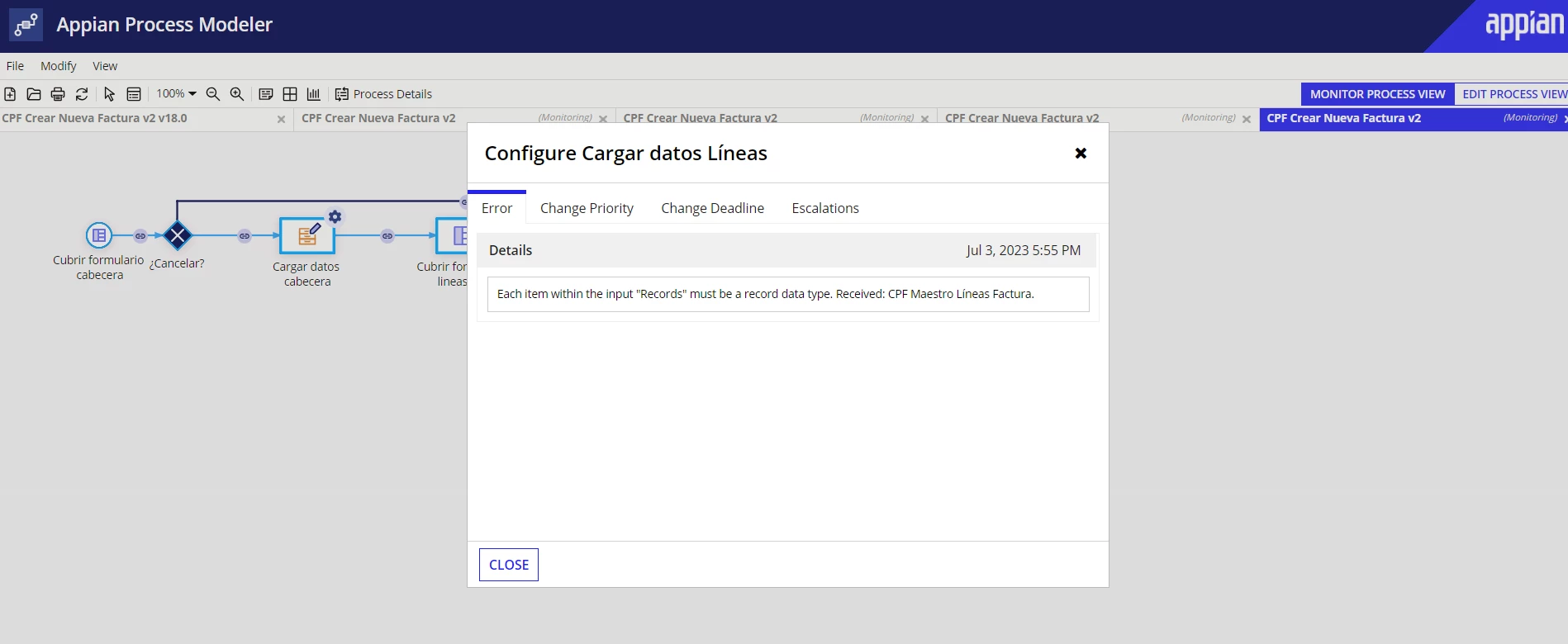Click the properties list icon beside pointer
The height and width of the screenshot is (644, 1568).
pyautogui.click(x=134, y=94)
